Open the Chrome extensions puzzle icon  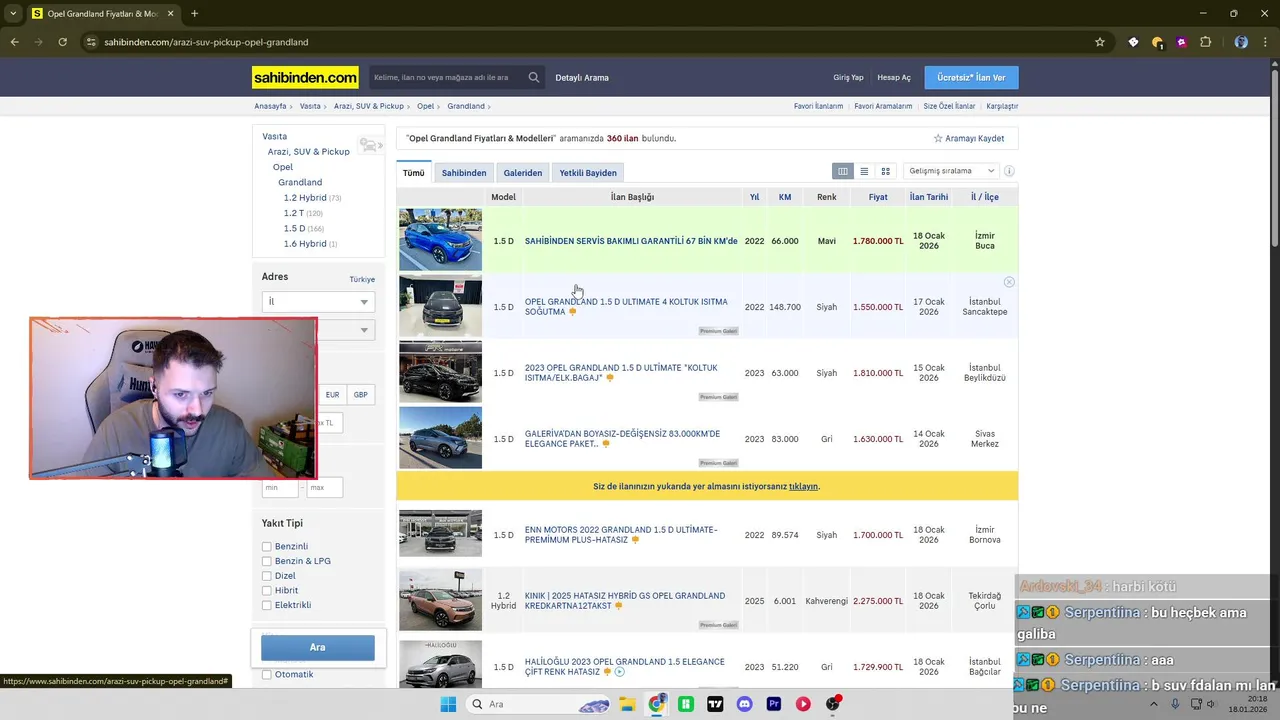[1205, 42]
